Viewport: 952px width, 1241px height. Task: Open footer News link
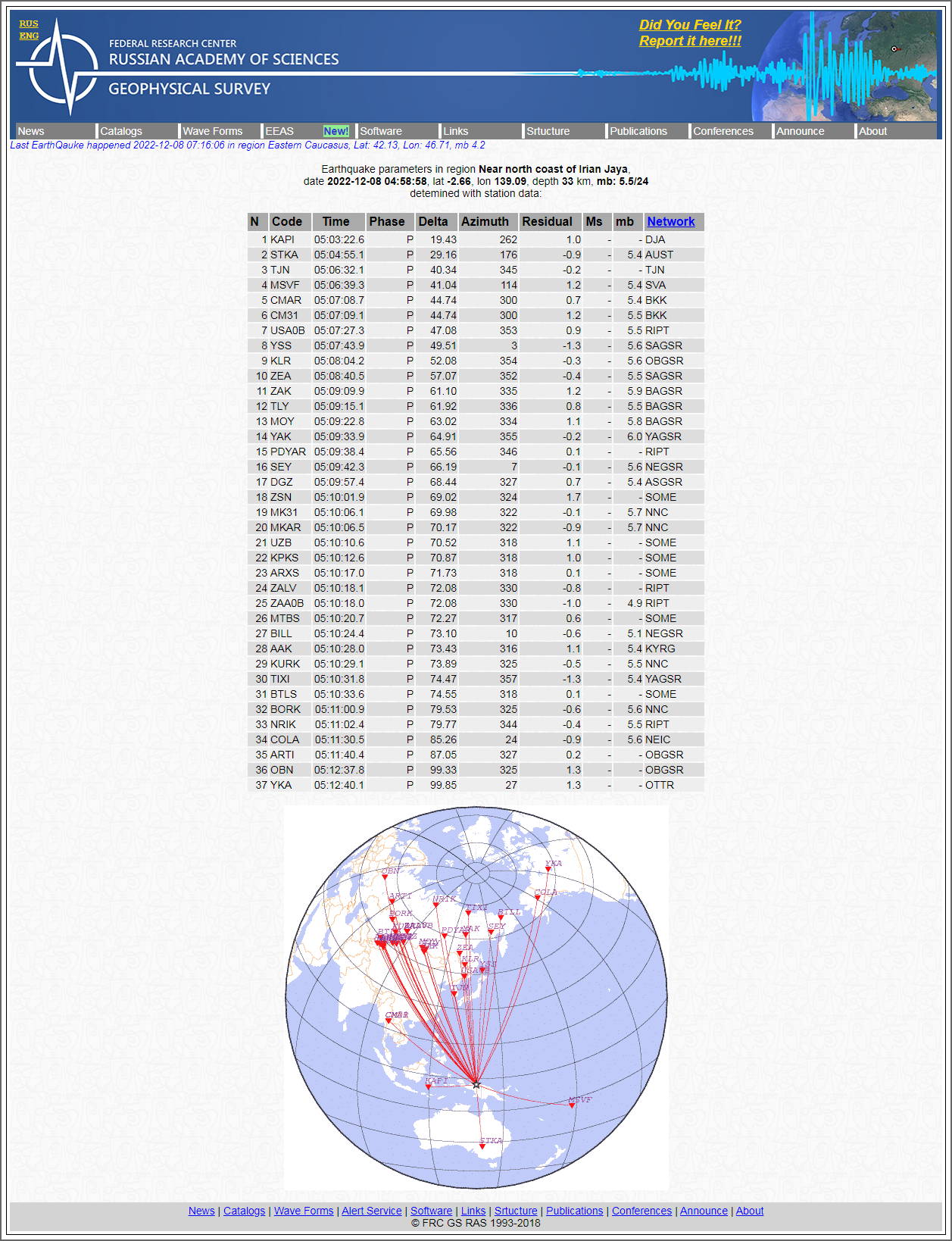click(x=201, y=1211)
